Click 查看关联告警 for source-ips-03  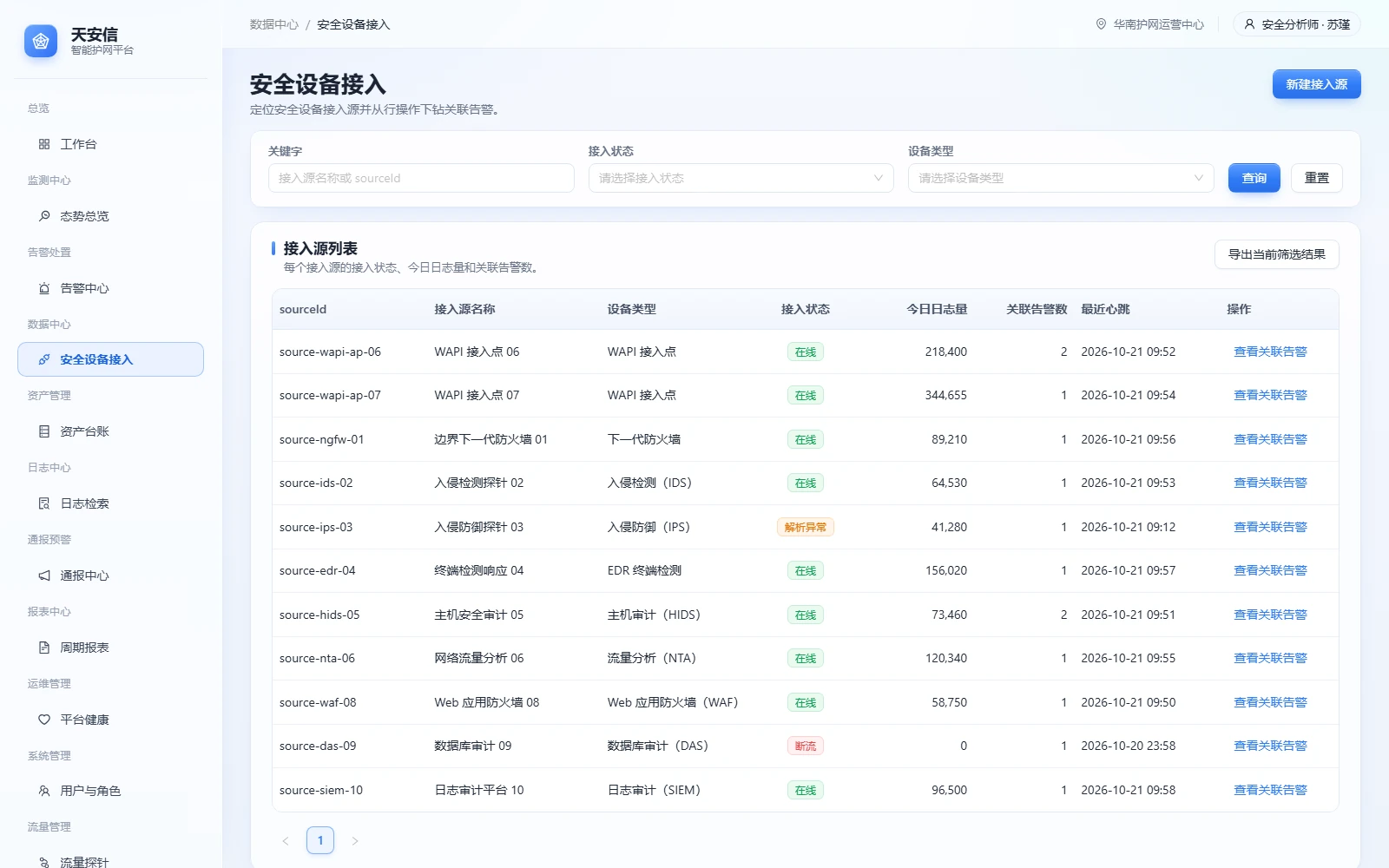click(1270, 527)
